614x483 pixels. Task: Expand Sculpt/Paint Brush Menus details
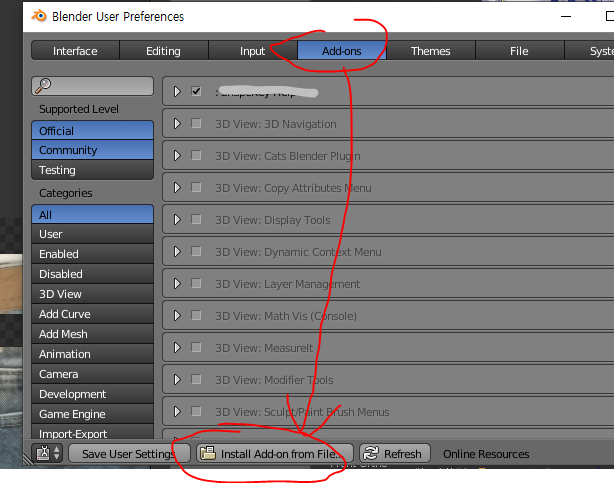[177, 411]
